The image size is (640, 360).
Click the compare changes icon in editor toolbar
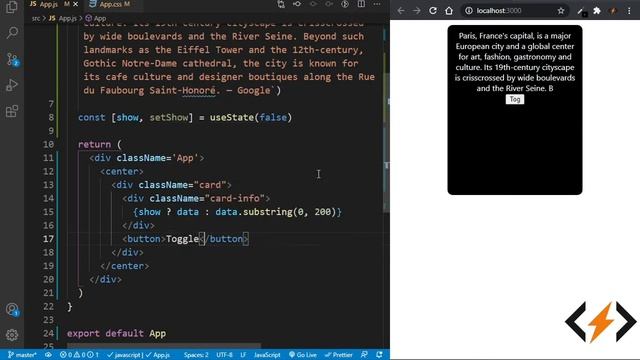click(x=281, y=4)
